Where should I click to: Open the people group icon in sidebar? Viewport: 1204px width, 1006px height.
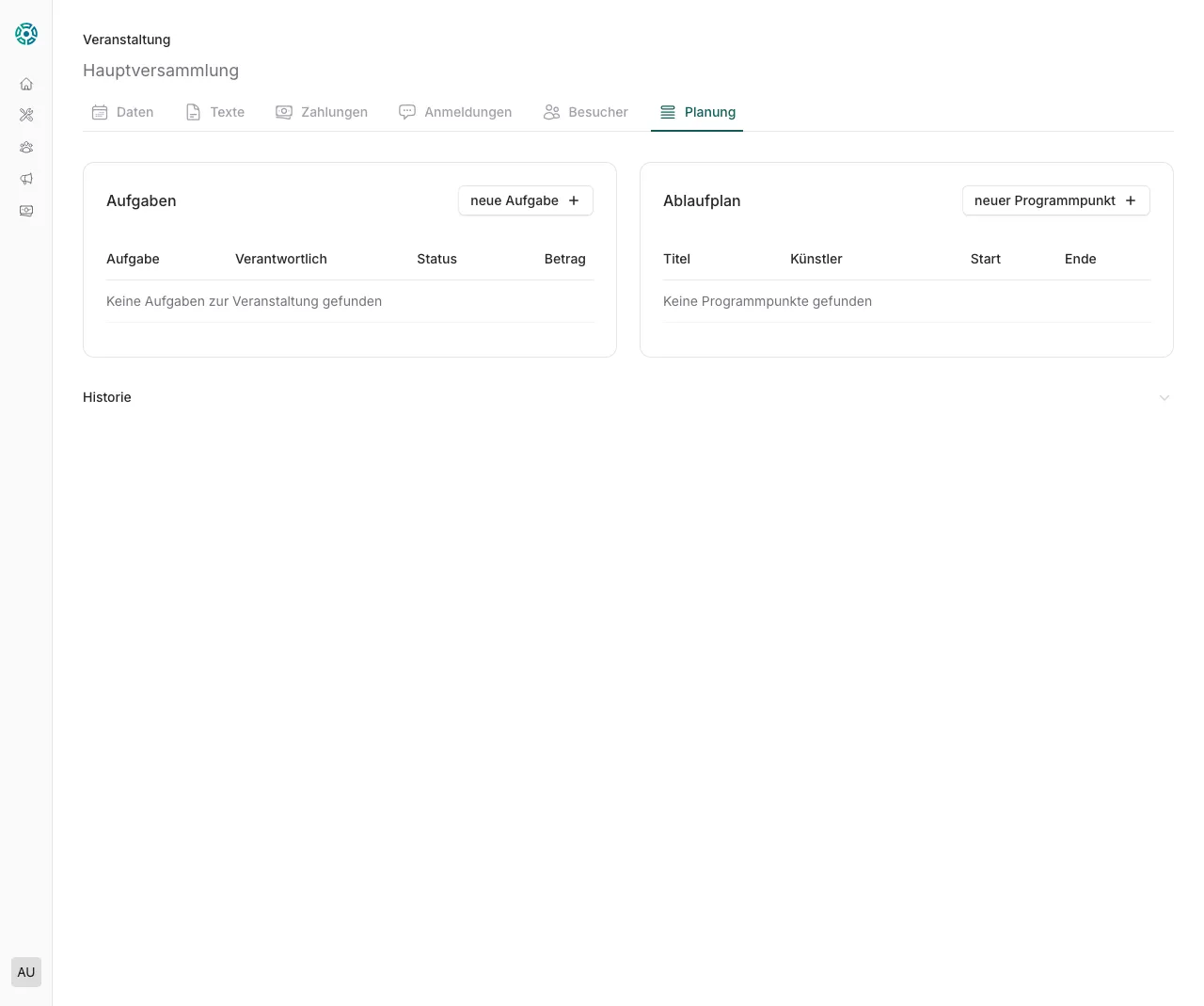(26, 147)
